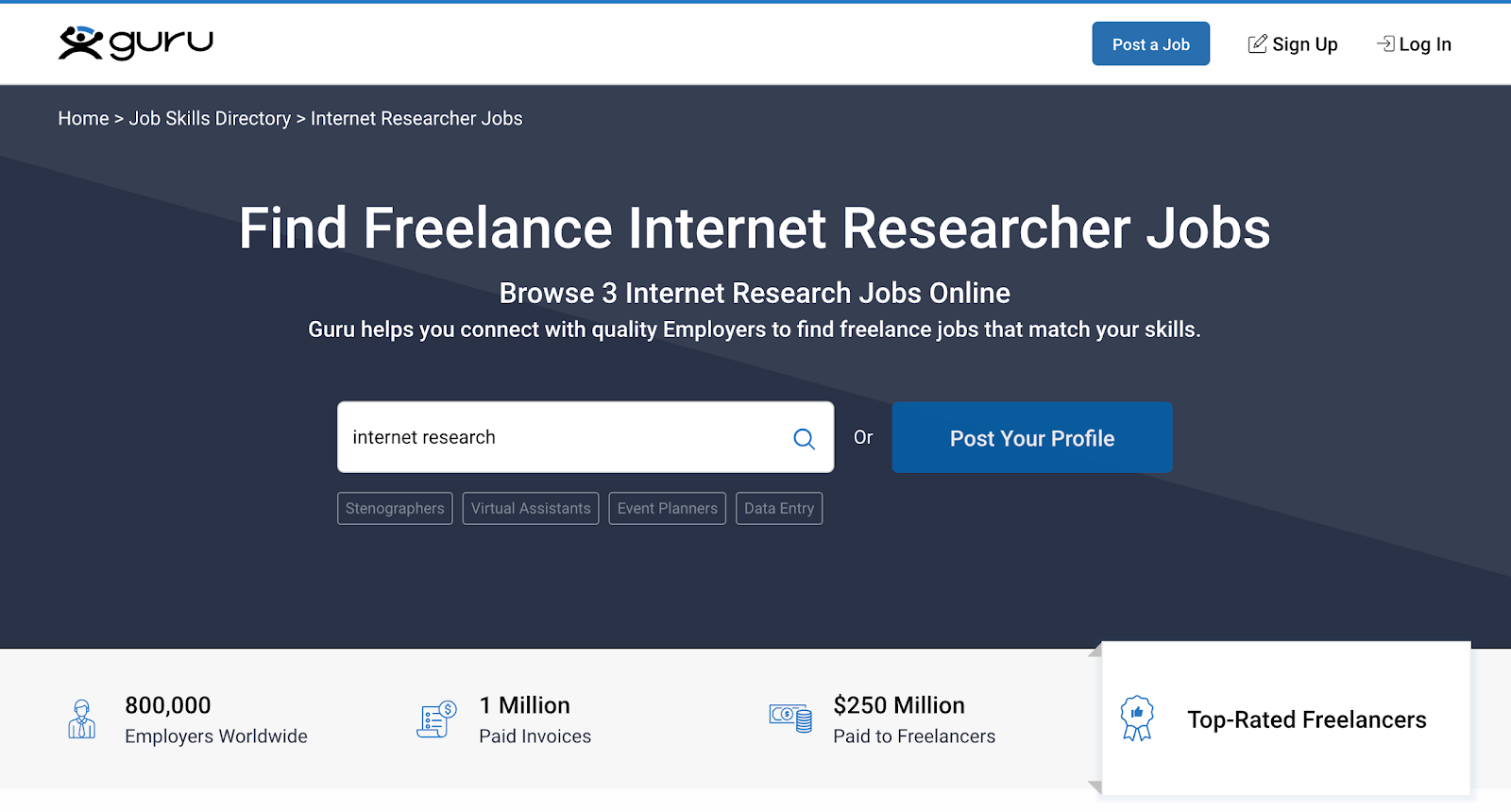Click the Log In arrow icon
1511x812 pixels.
pos(1385,43)
